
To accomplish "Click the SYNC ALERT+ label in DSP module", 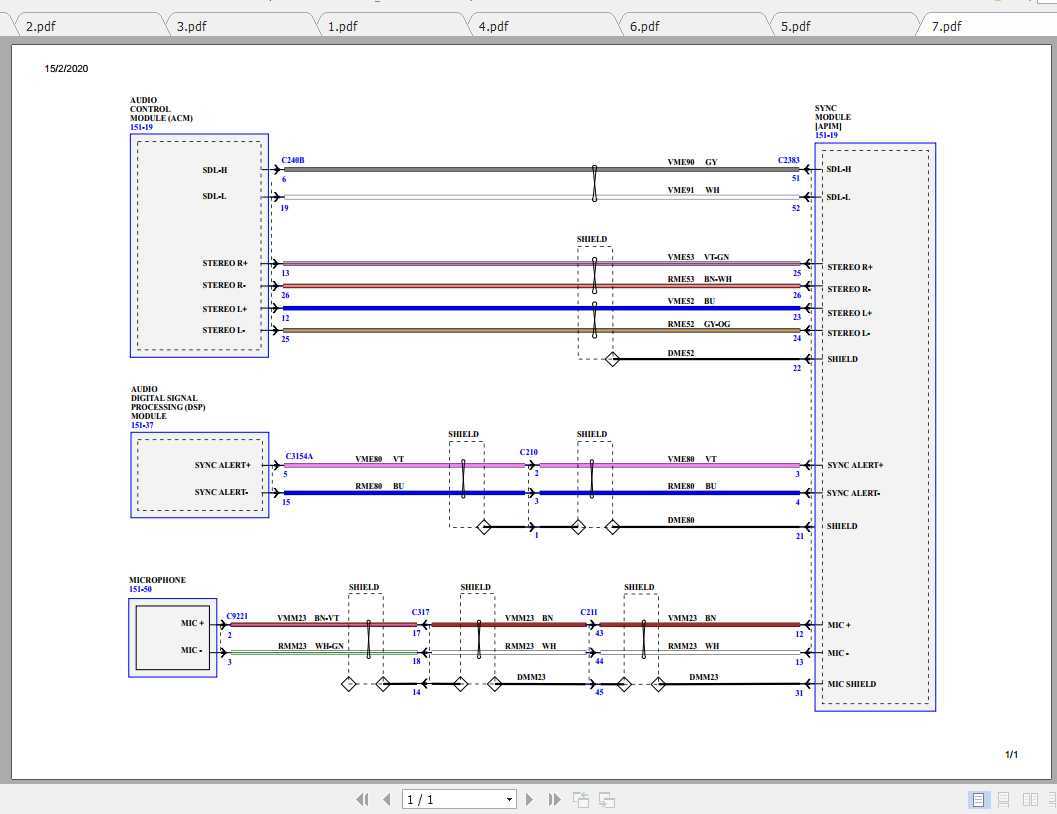I will (x=222, y=465).
